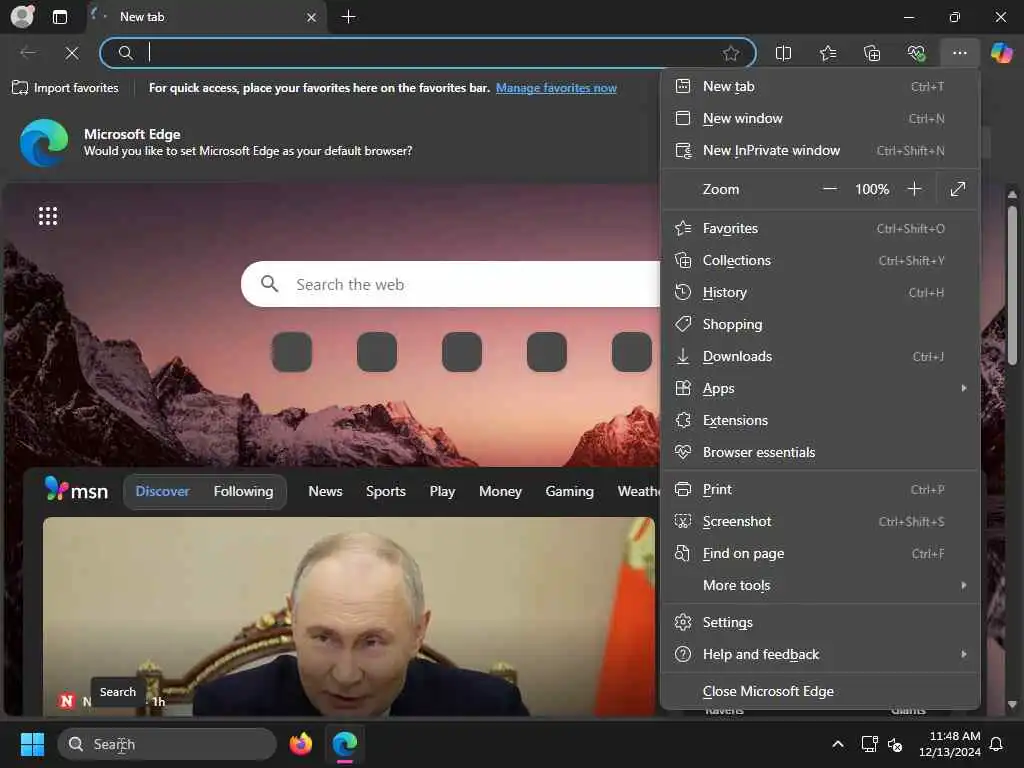The height and width of the screenshot is (768, 1024).
Task: Close the New tab tab
Action: (x=312, y=18)
